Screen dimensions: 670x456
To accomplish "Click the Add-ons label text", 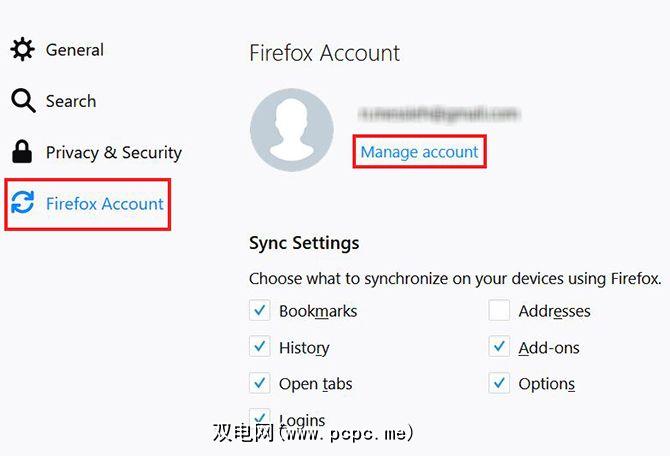I will tap(549, 348).
